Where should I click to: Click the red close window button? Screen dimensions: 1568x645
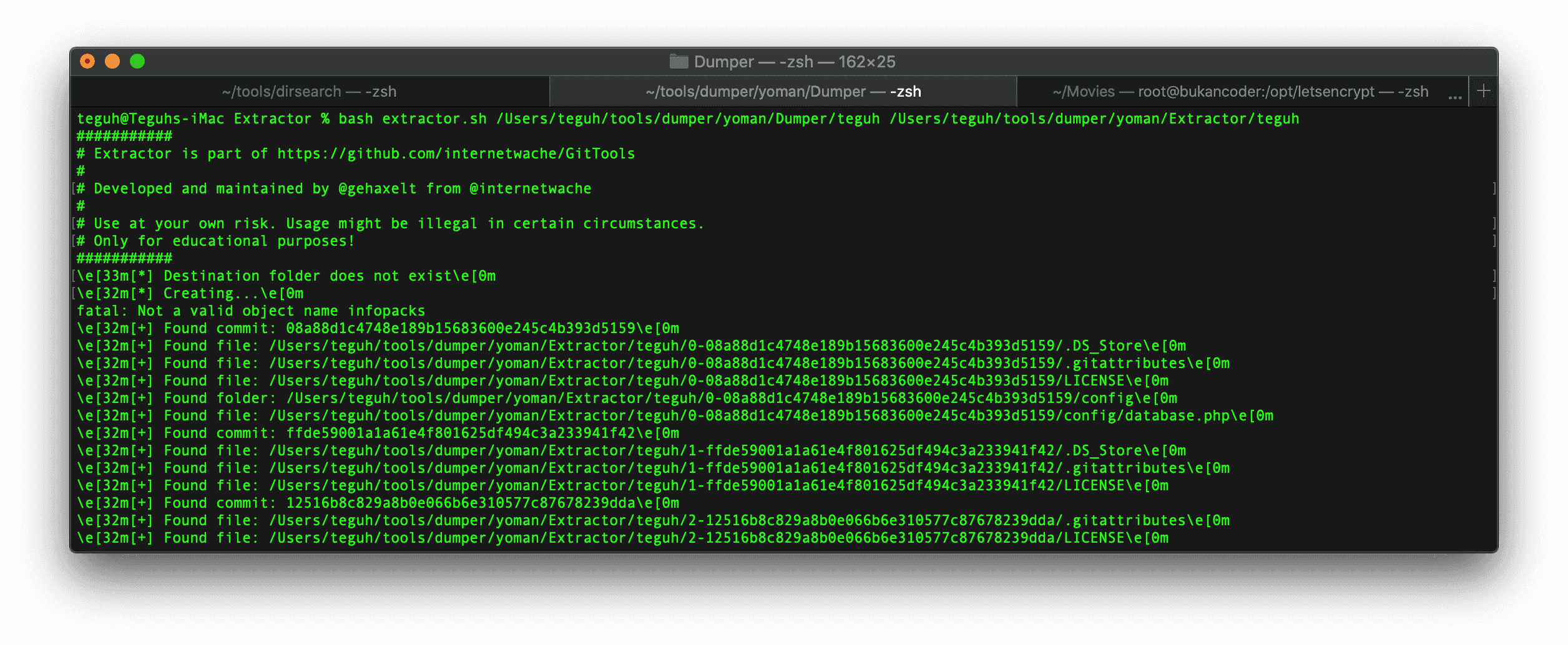click(87, 61)
